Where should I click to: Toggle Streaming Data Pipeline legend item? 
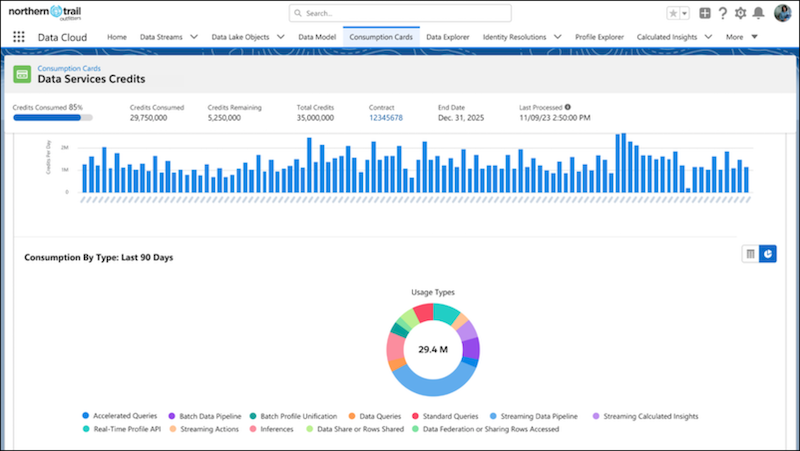pyautogui.click(x=534, y=416)
